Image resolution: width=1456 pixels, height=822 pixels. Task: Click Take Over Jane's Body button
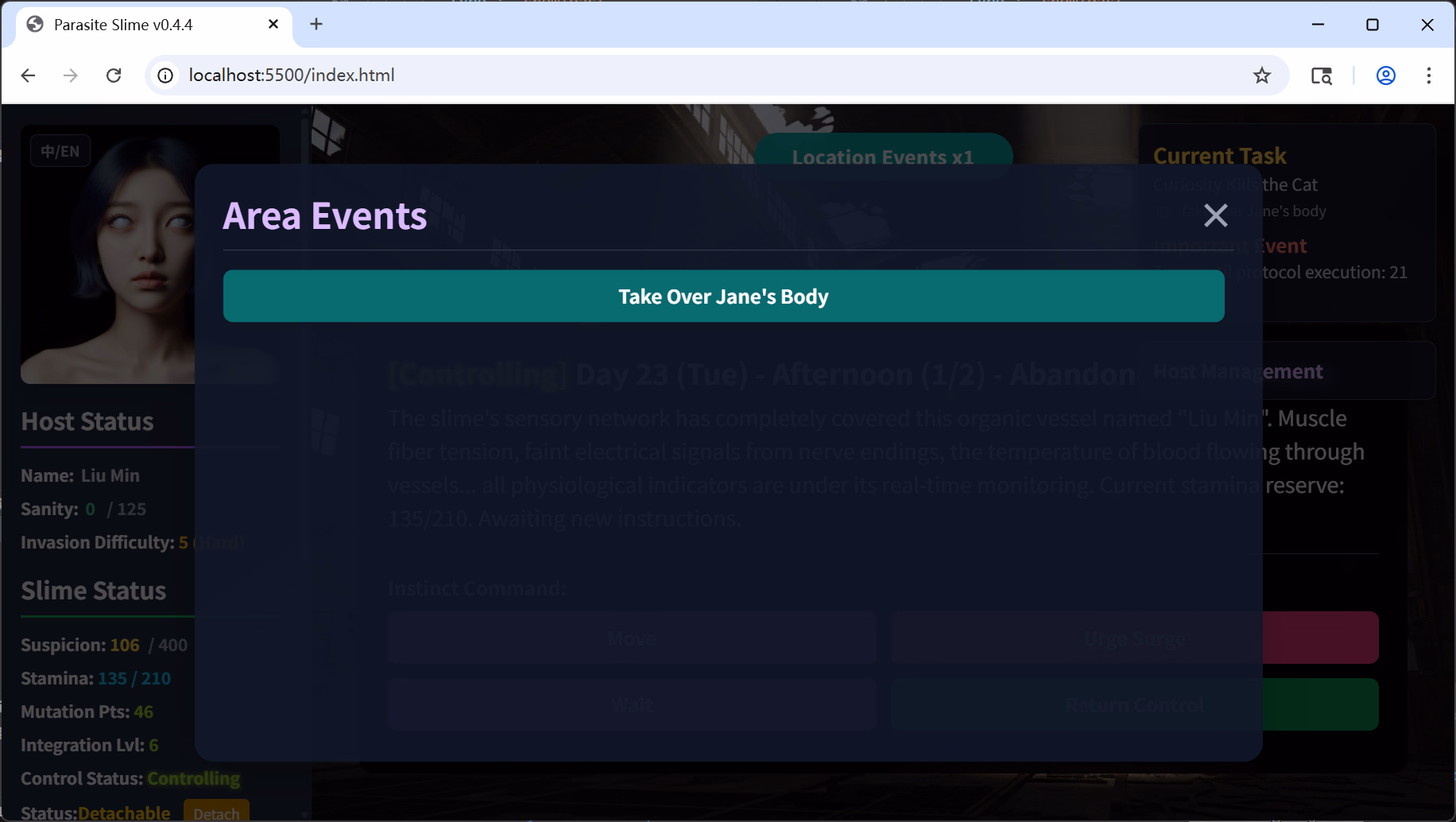click(723, 296)
